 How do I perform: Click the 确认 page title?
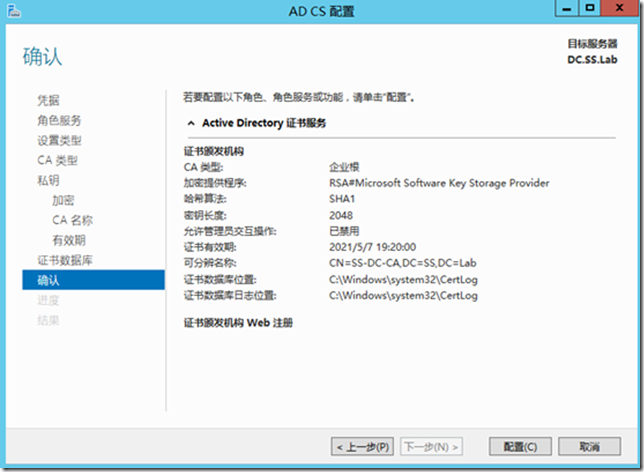click(x=42, y=57)
